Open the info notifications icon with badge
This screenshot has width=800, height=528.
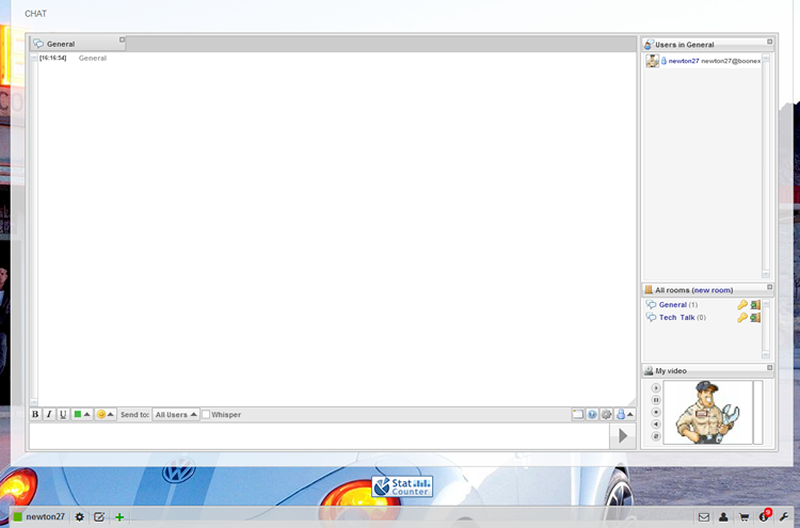click(x=764, y=516)
